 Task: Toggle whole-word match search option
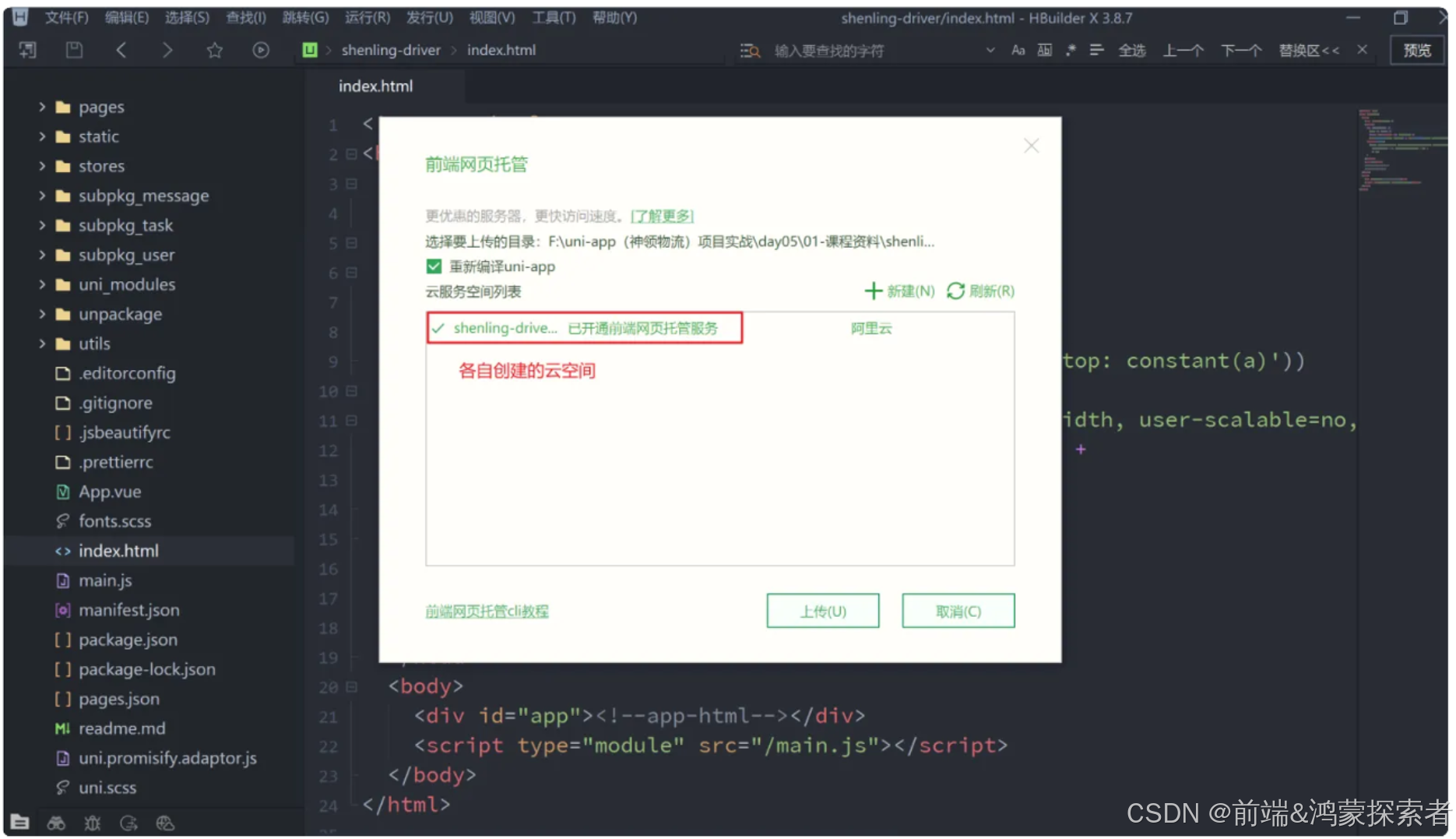click(x=1045, y=51)
